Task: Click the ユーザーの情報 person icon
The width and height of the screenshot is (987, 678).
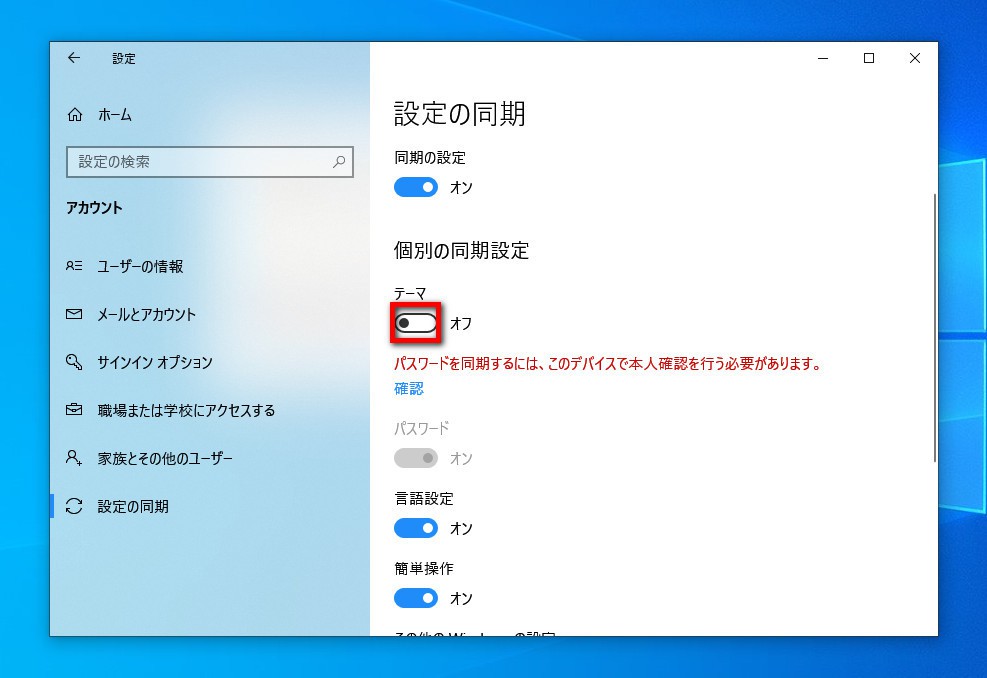Action: point(74,266)
